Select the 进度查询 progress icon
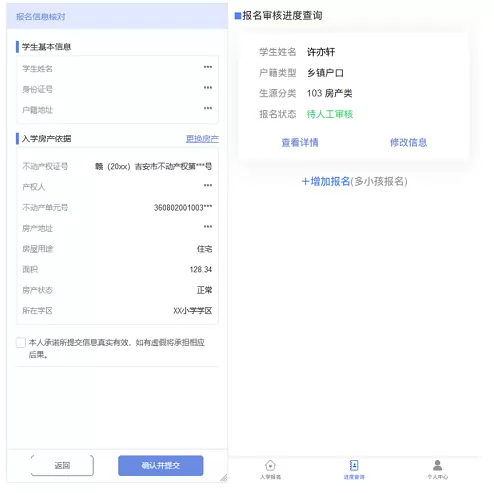The height and width of the screenshot is (493, 494). 354,465
